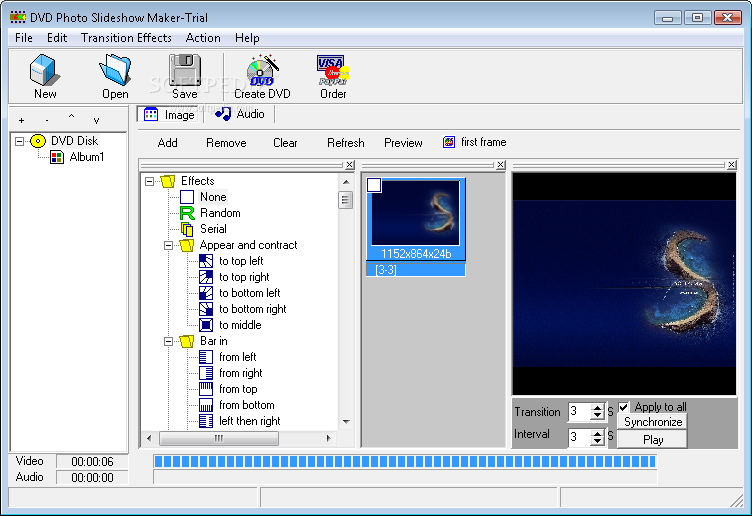Image resolution: width=752 pixels, height=516 pixels.
Task: Select the 1152x864x24b image thumbnail
Action: tap(415, 220)
